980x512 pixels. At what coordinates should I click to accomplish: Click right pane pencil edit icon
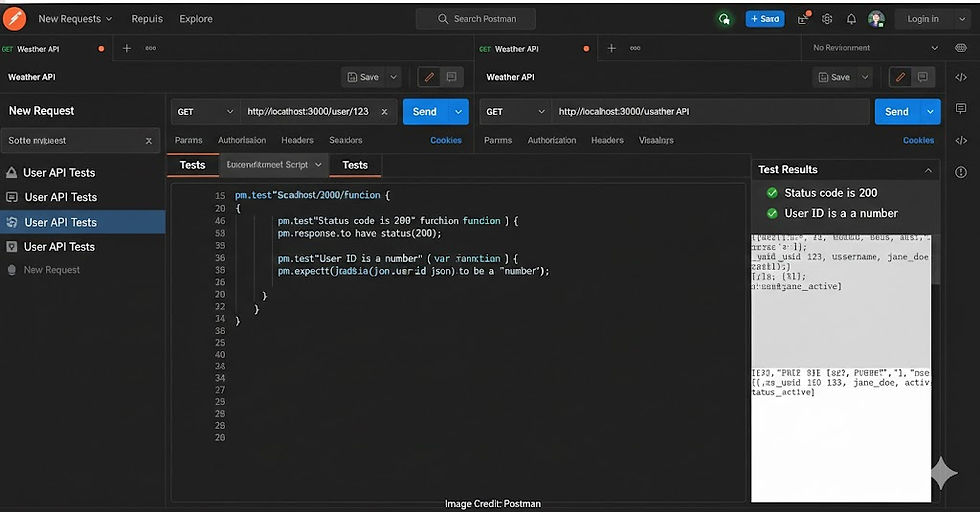901,77
